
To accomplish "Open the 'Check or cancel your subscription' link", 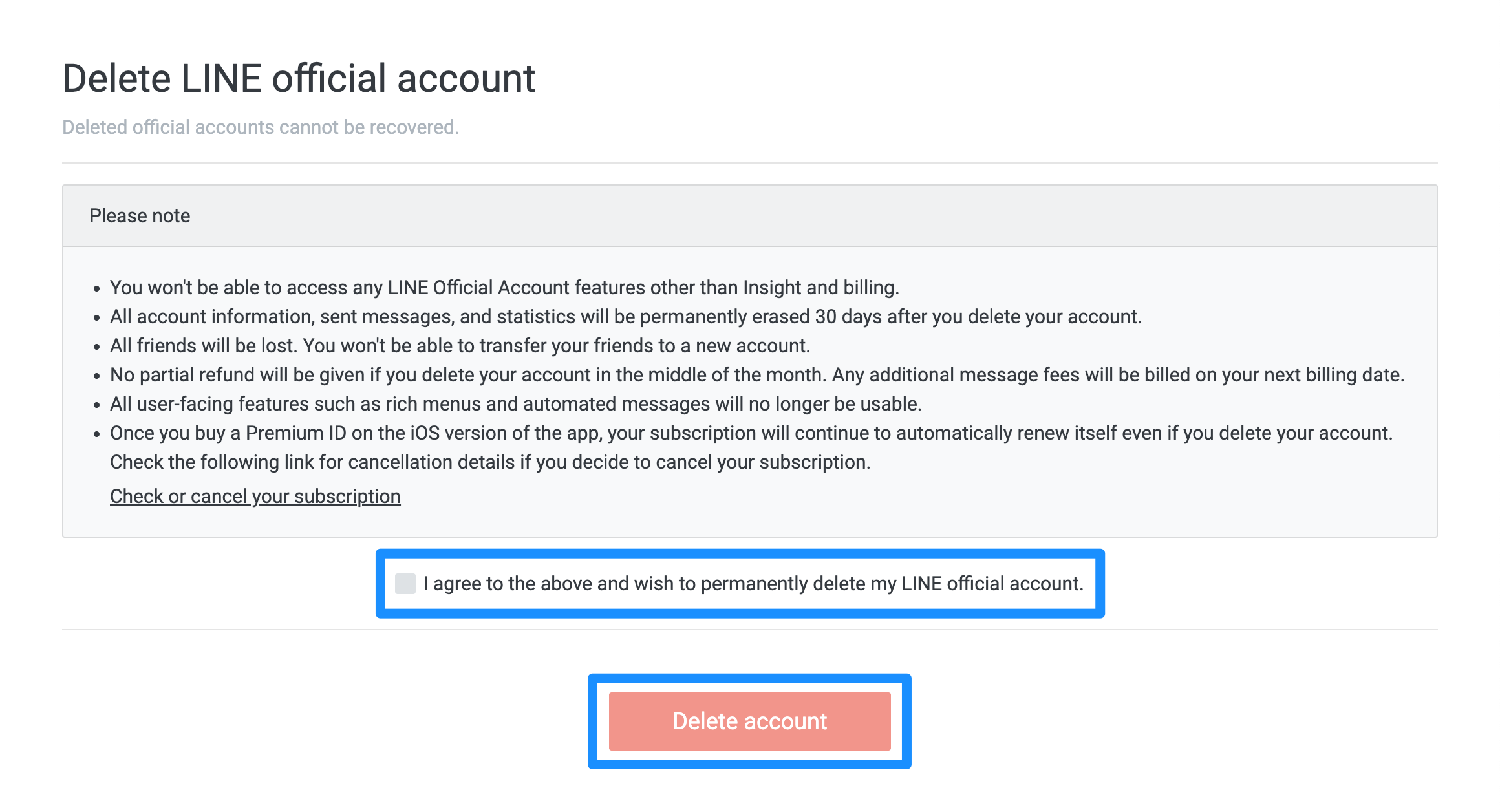I will (255, 496).
